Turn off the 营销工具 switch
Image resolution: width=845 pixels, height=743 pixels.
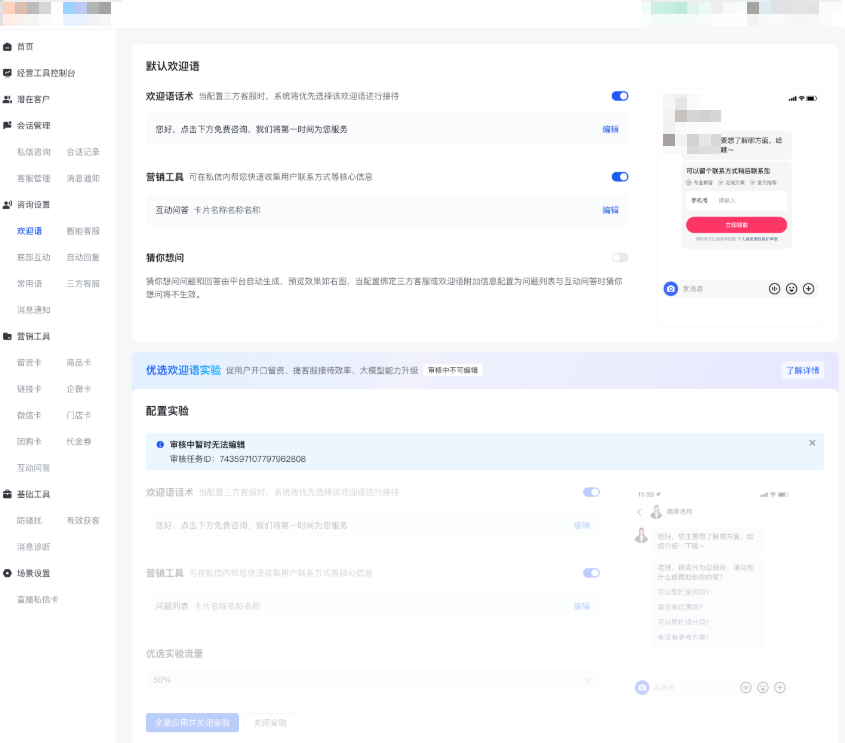tap(619, 175)
